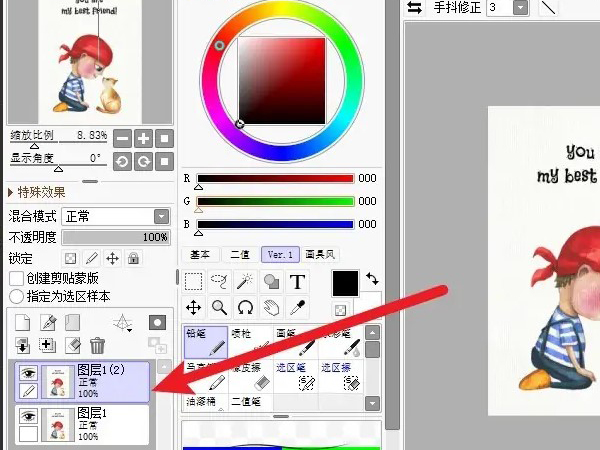Screen dimensions: 600x450
Task: Create a new linework pen layer
Action: [x=49, y=322]
